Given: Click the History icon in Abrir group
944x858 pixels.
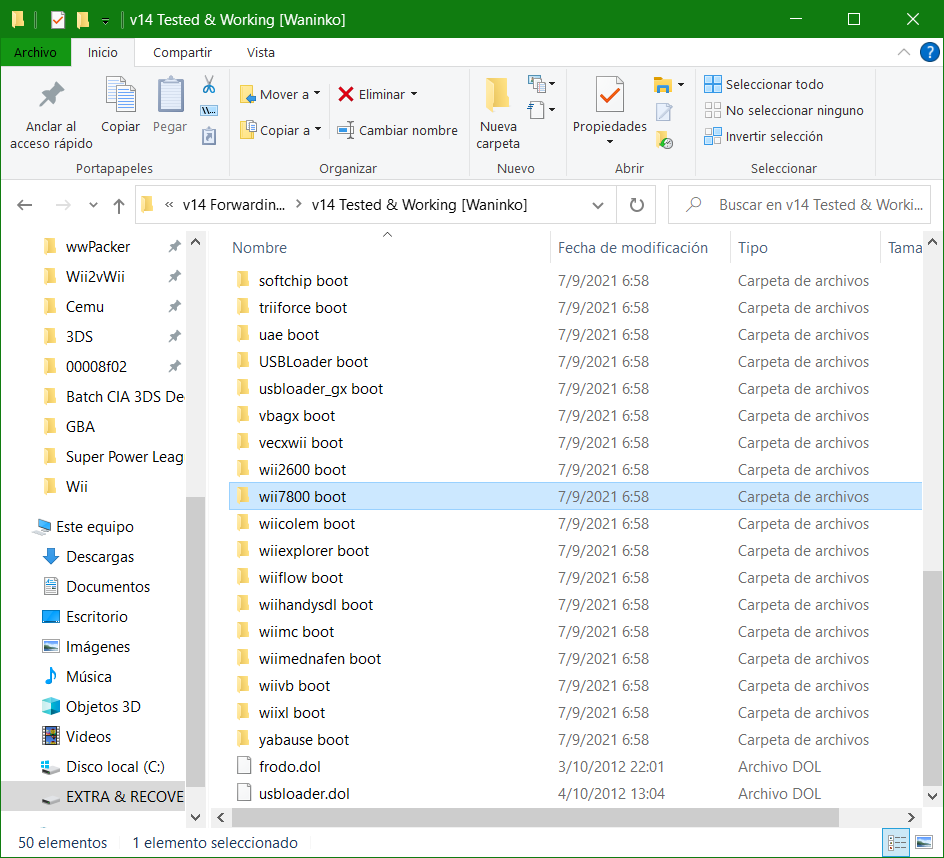Looking at the screenshot, I should pyautogui.click(x=664, y=140).
